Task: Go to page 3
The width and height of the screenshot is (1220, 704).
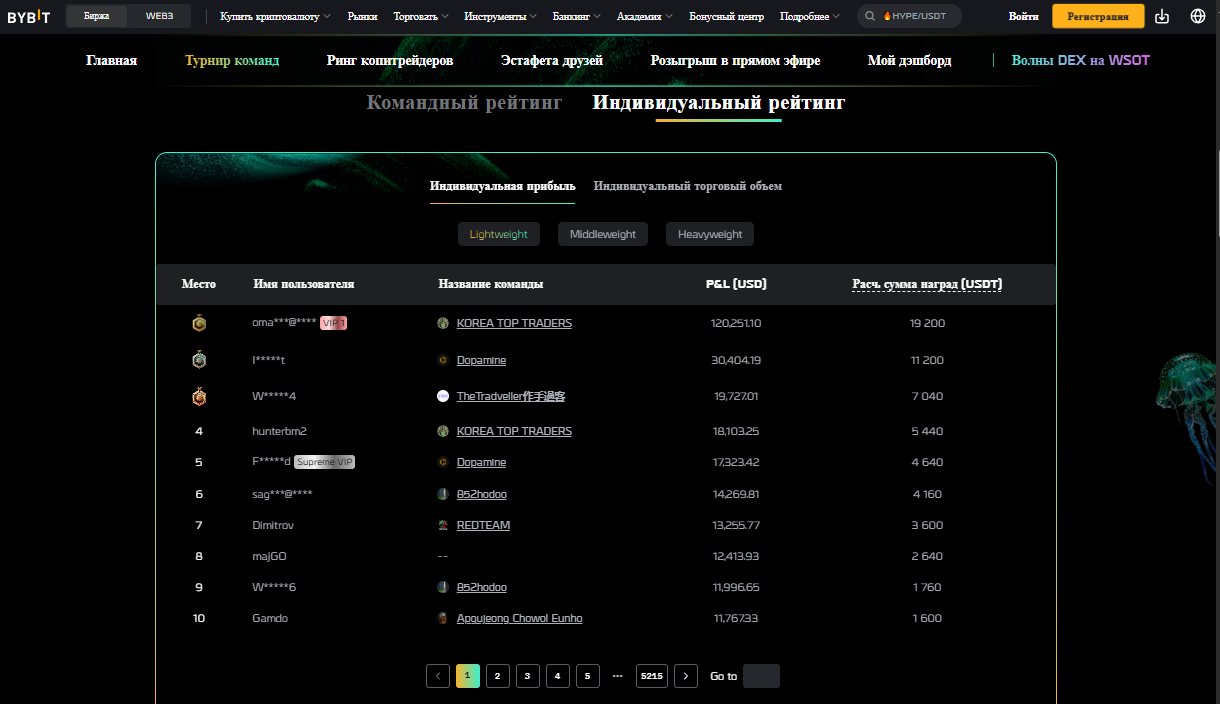Action: pyautogui.click(x=528, y=676)
